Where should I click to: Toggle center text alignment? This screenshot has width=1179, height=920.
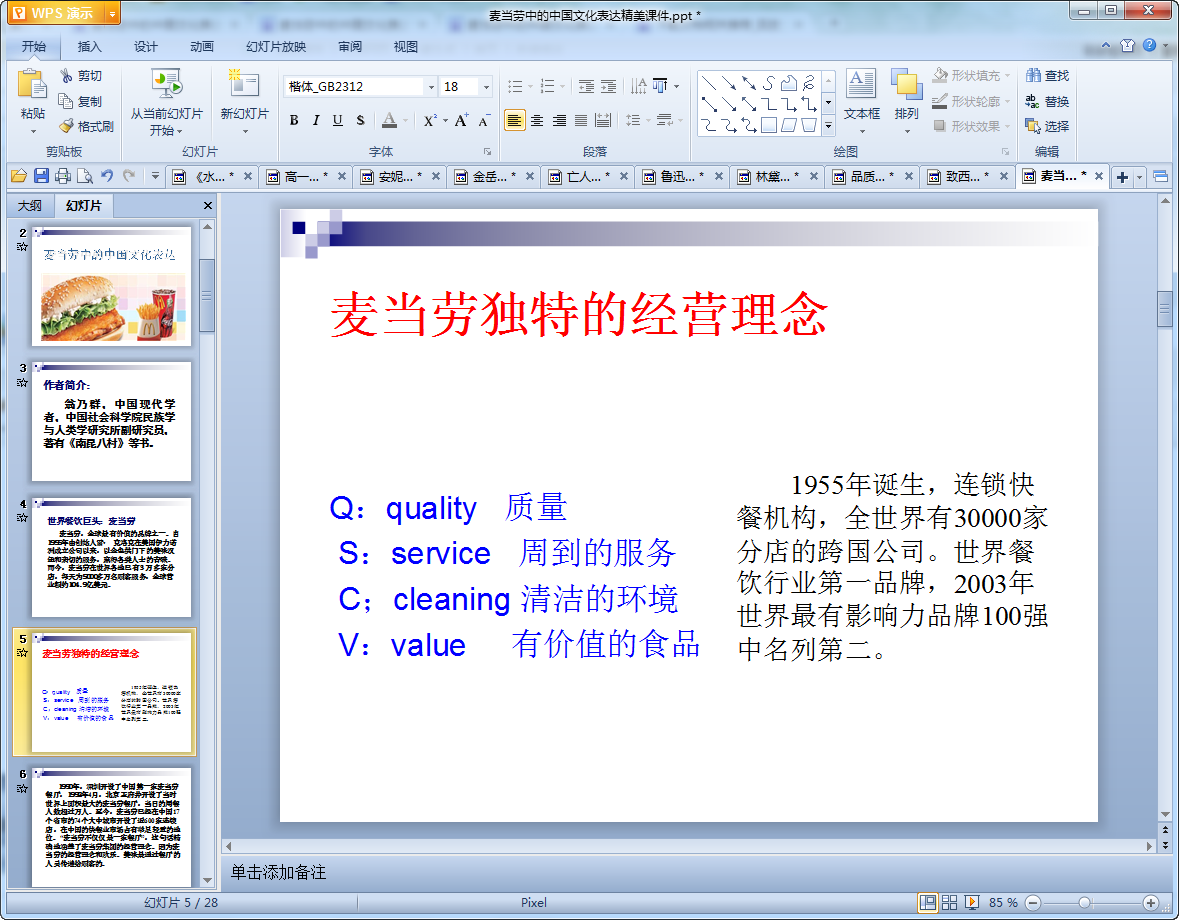(537, 120)
